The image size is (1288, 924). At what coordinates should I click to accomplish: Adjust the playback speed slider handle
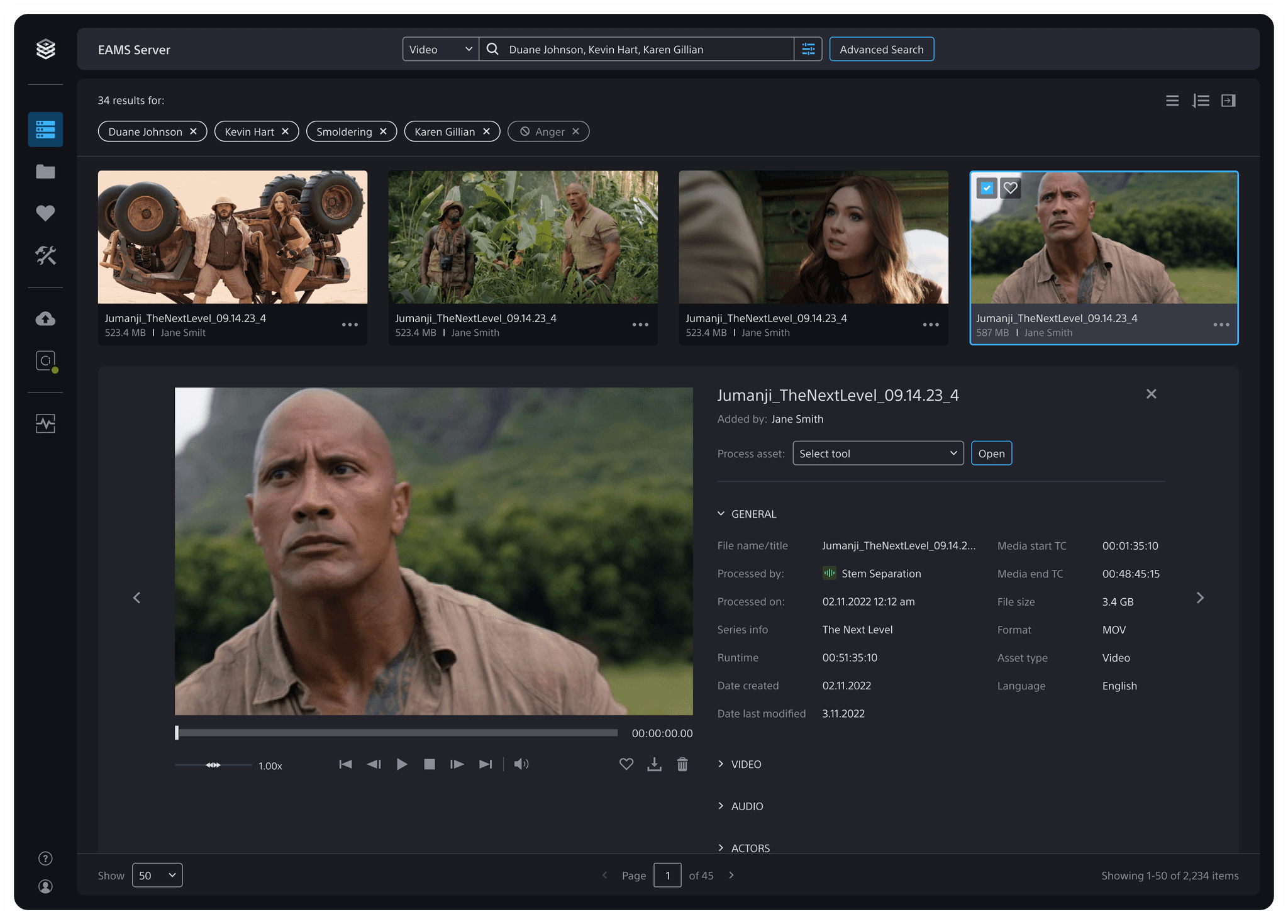[x=213, y=765]
